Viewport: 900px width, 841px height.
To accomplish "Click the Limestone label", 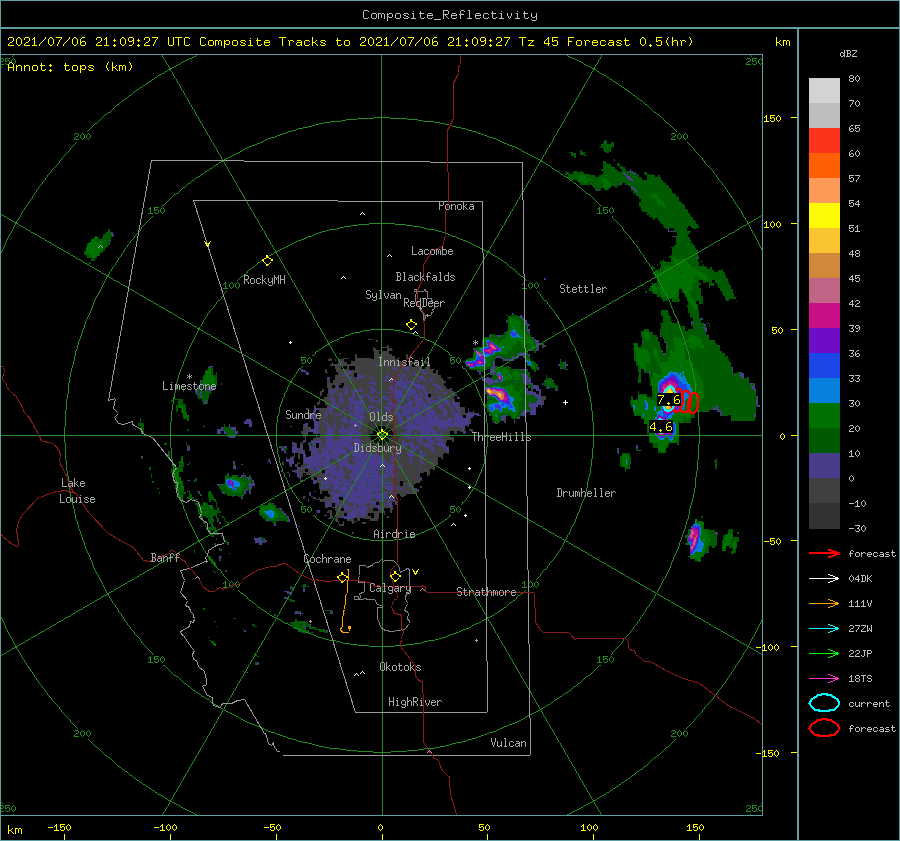I will point(189,386).
